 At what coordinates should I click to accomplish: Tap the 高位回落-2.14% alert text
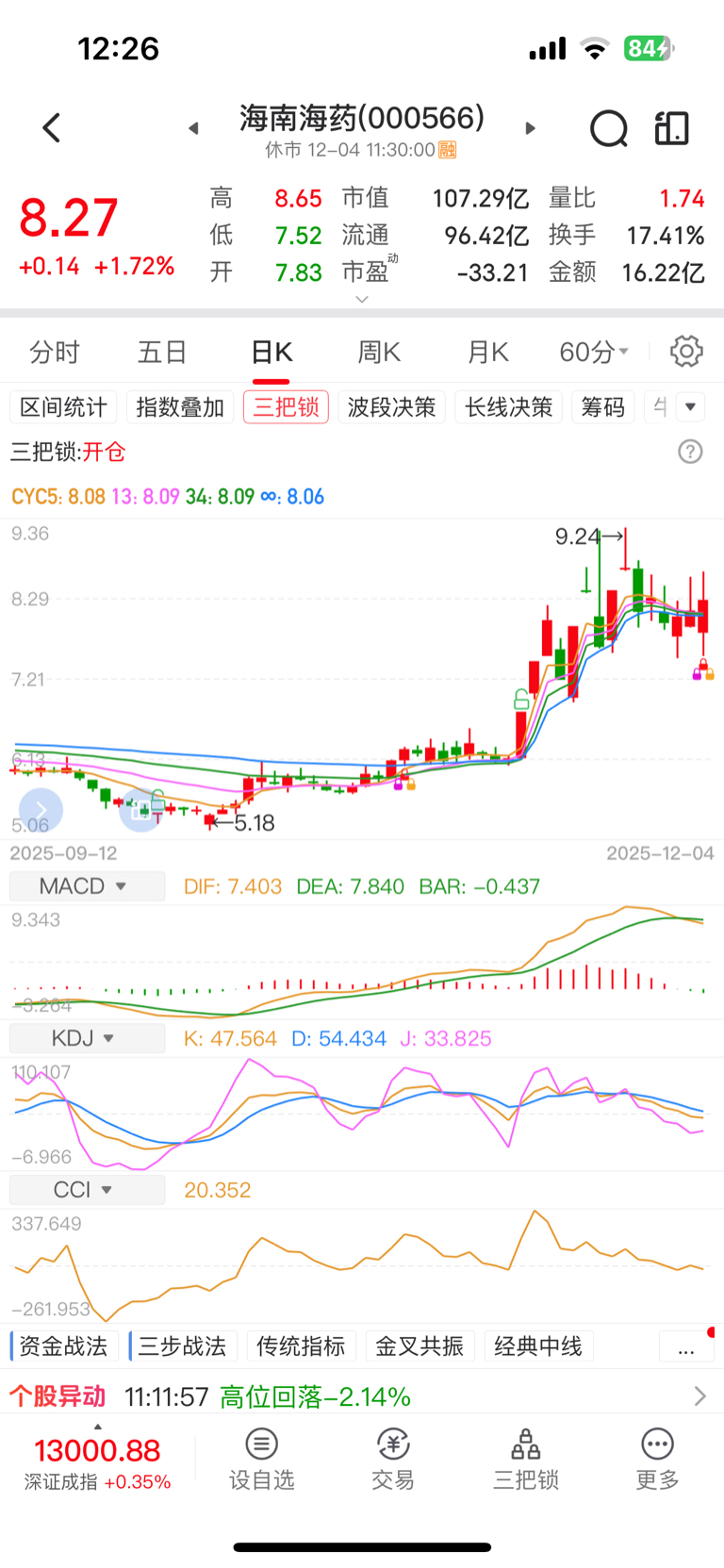[315, 1396]
